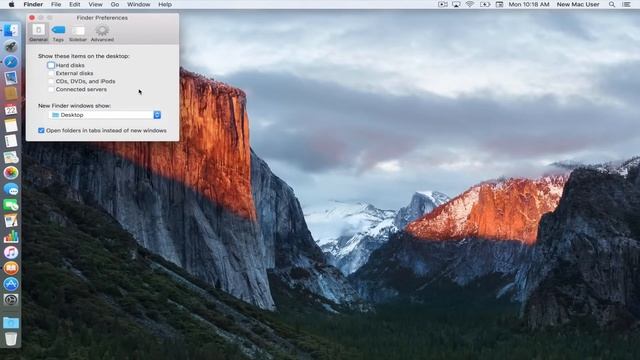Open the New Mac User account menu

coord(578,4)
